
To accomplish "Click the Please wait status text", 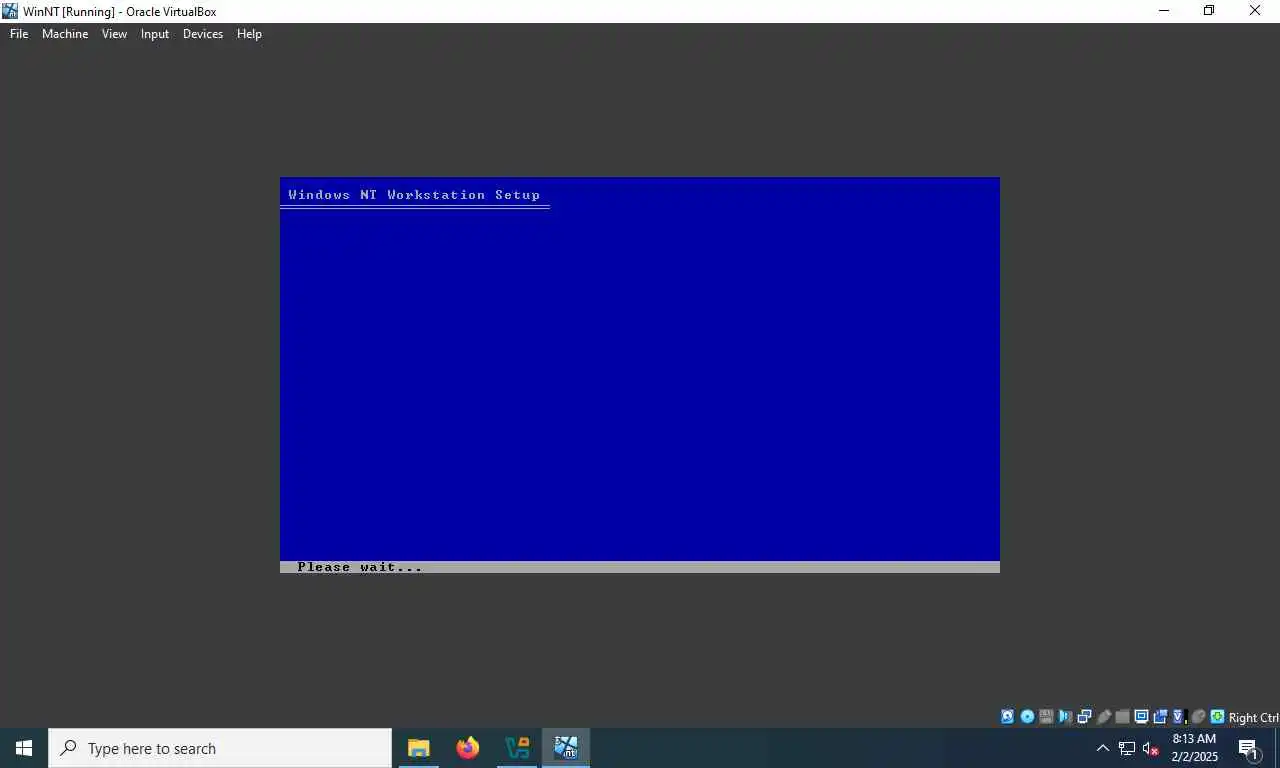I will 360,567.
